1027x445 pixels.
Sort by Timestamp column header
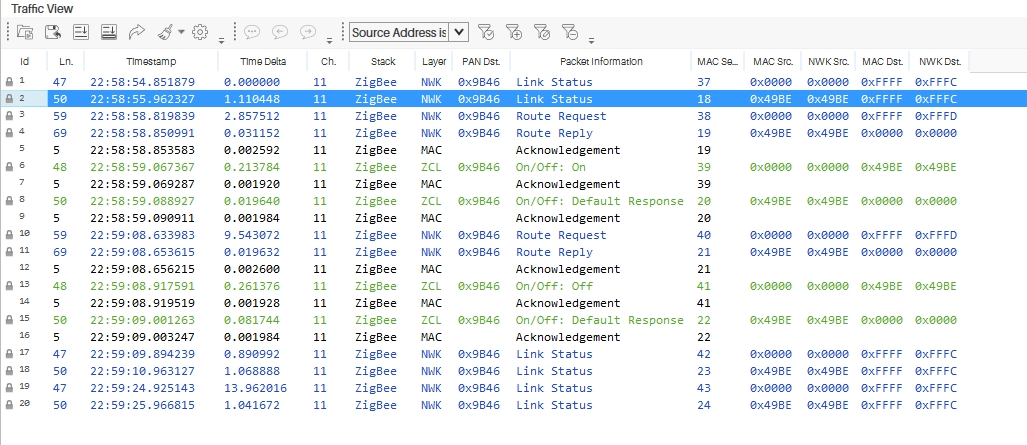(151, 62)
